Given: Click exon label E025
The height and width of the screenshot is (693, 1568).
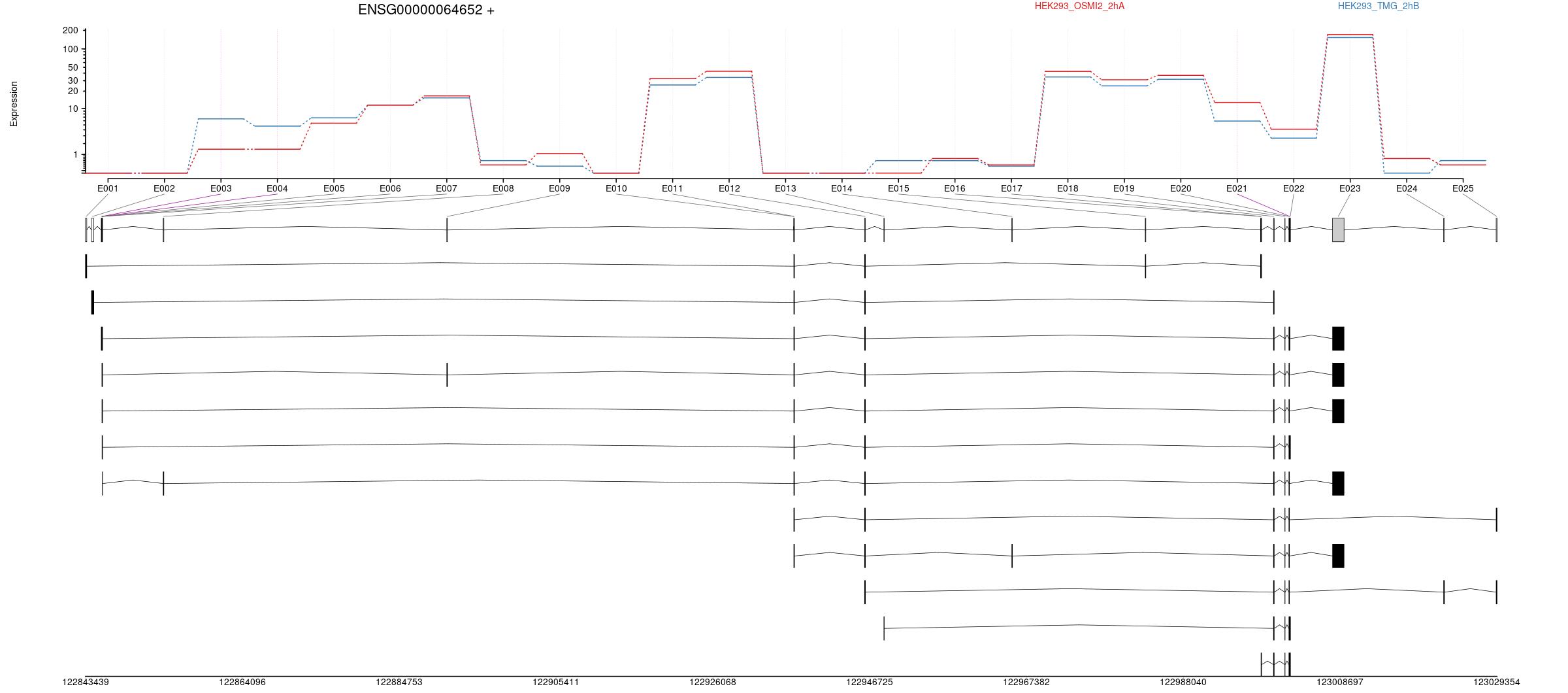Looking at the screenshot, I should point(1463,188).
